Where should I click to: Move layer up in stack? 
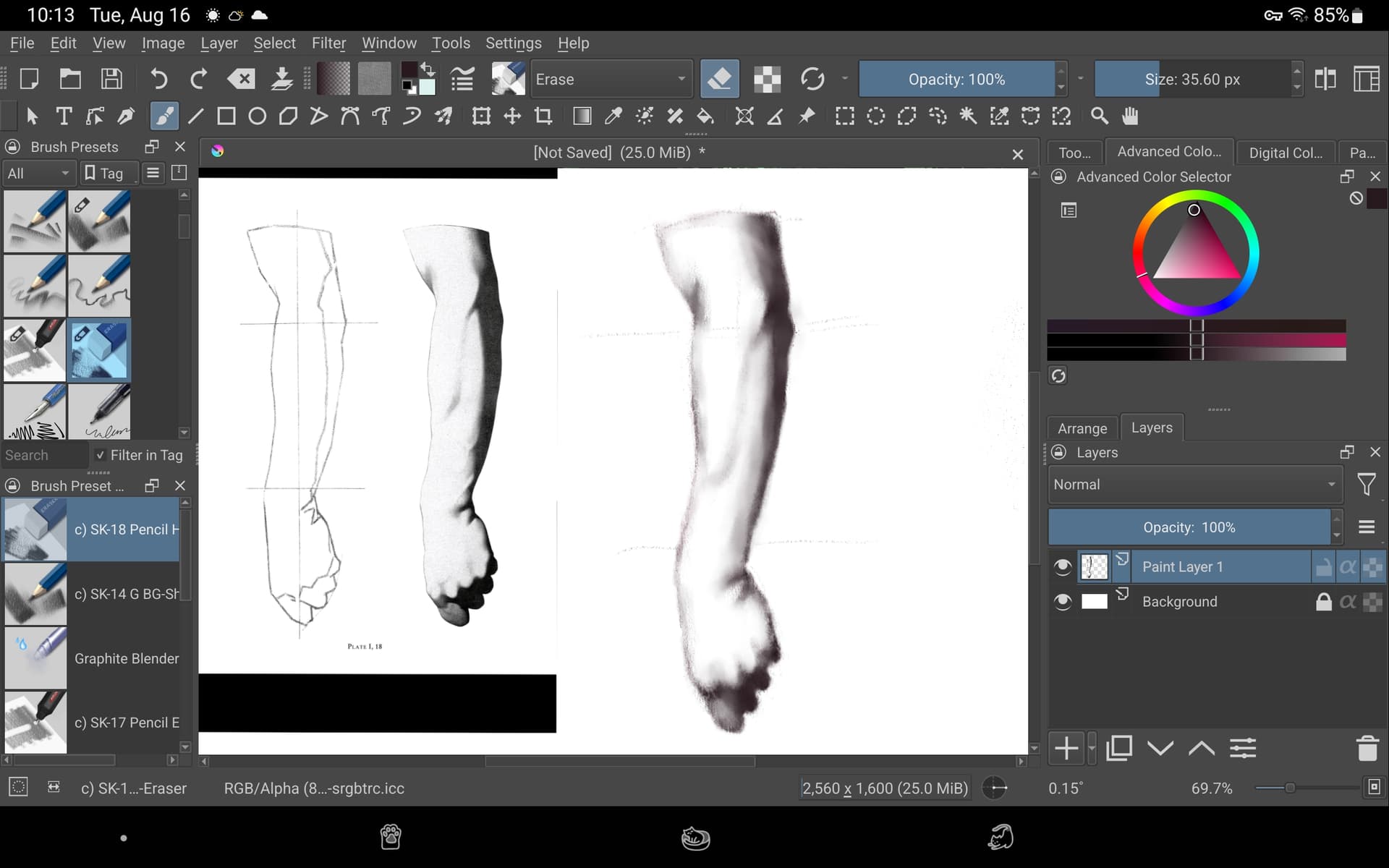pyautogui.click(x=1202, y=748)
